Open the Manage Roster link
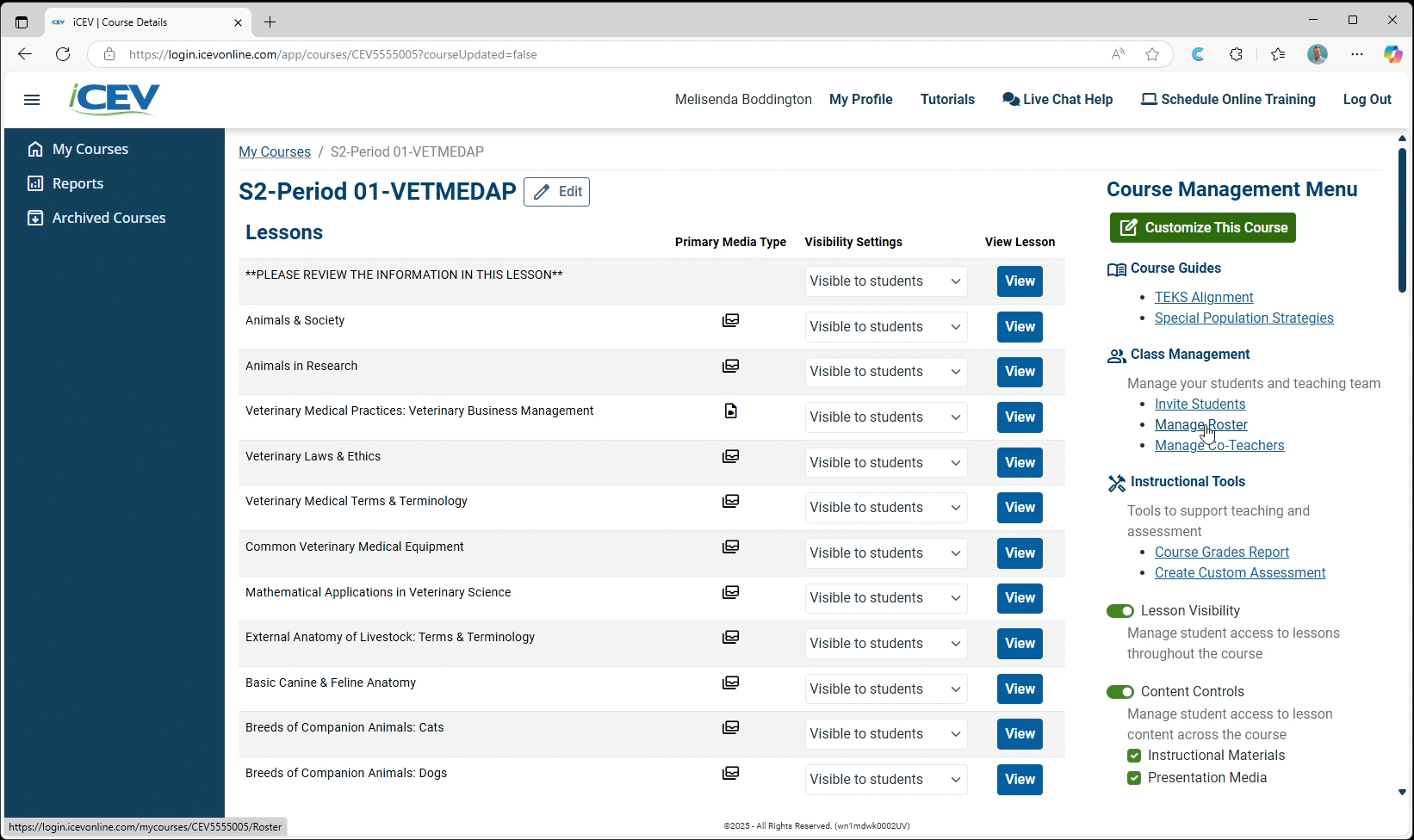 1200,424
